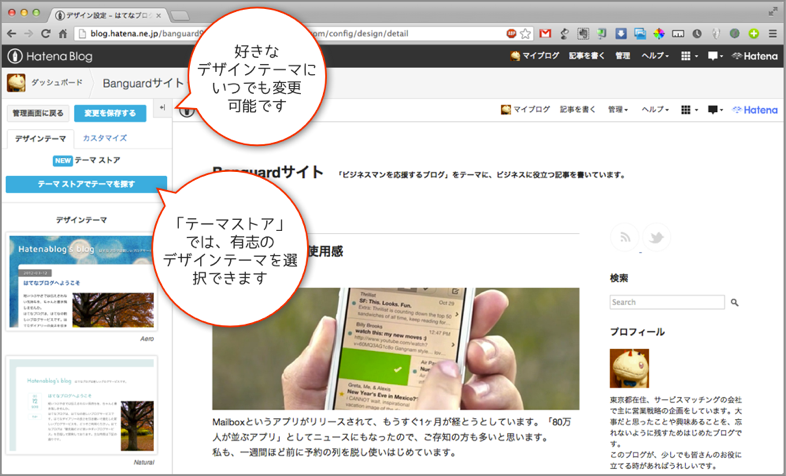The image size is (786, 476).
Task: Open the grid services dropdown in dark header
Action: [689, 56]
